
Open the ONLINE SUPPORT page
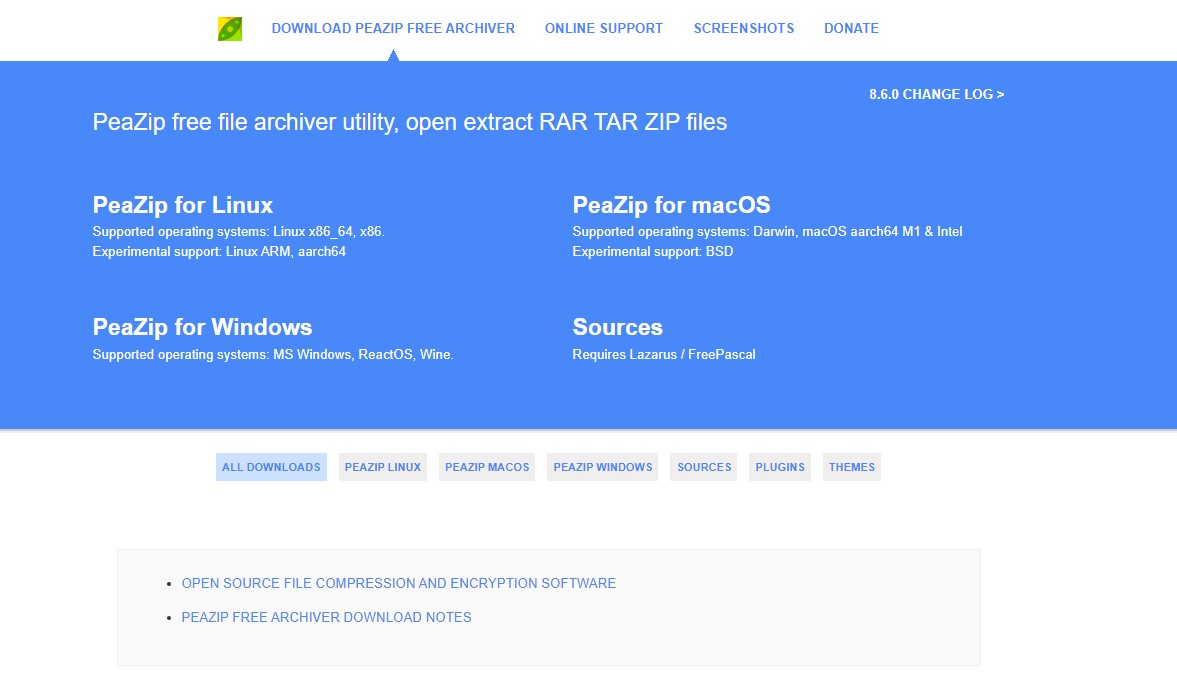point(603,28)
